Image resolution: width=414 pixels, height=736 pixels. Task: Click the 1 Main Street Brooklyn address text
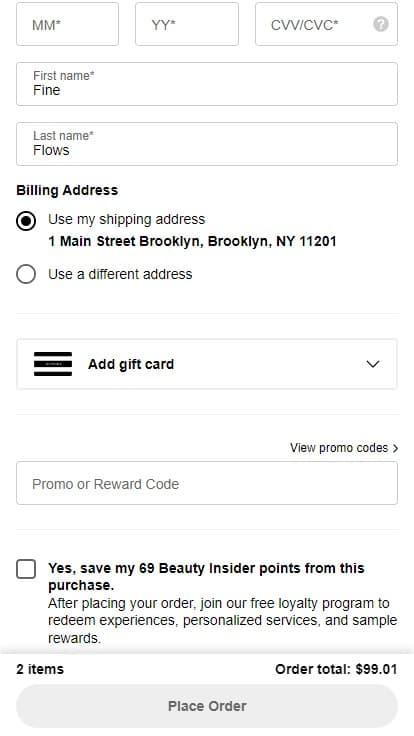point(192,241)
